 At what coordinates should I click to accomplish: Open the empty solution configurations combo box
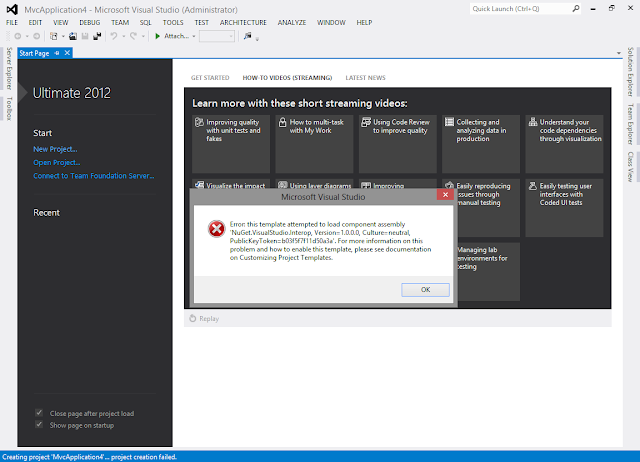[217, 36]
